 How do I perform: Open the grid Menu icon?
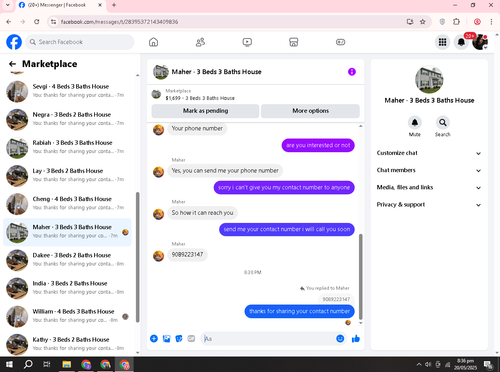coord(442,42)
